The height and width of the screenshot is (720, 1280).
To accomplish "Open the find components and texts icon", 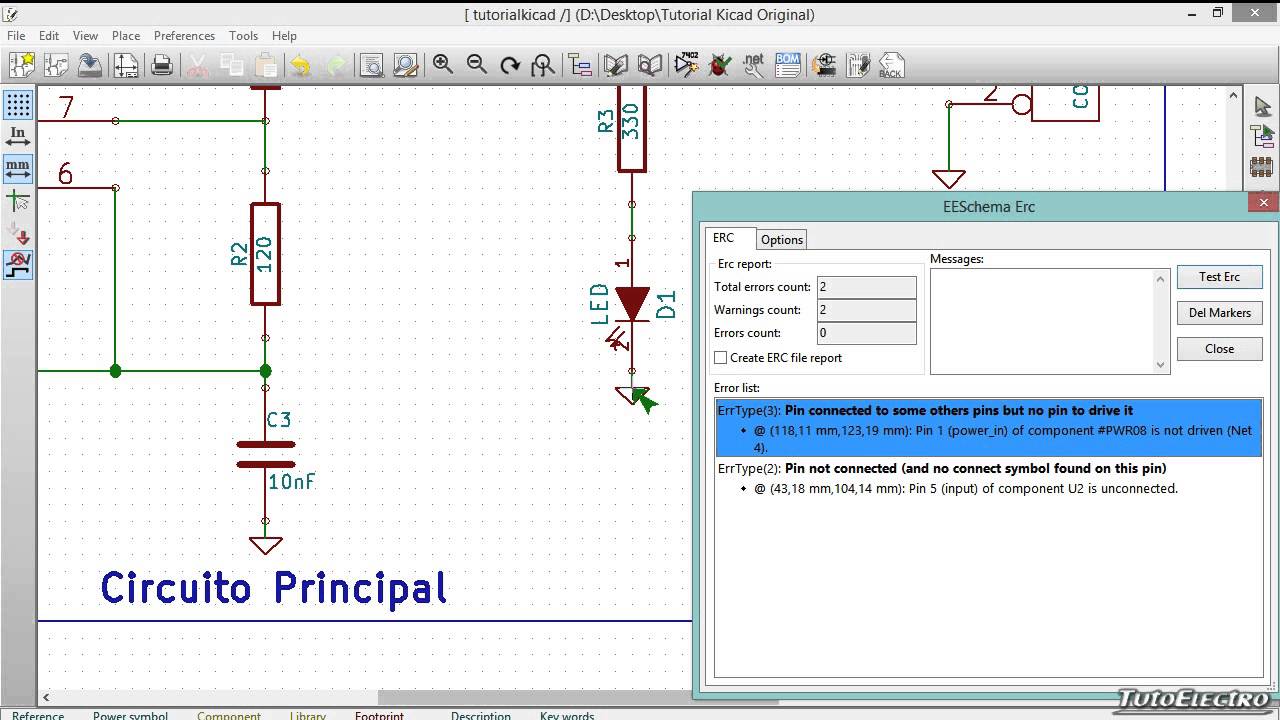I will point(371,65).
